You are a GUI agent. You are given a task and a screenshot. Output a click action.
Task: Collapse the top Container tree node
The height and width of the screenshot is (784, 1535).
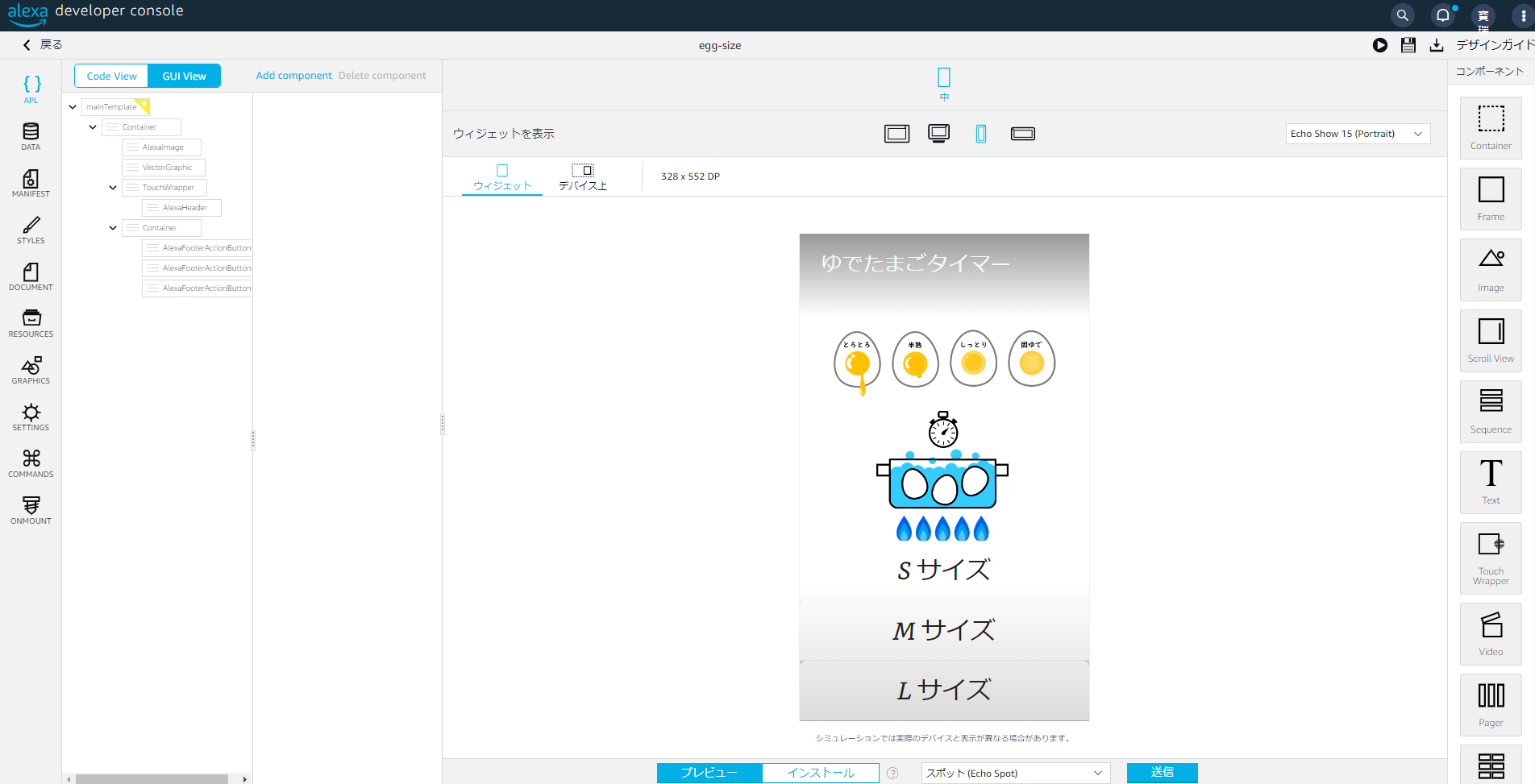point(93,127)
